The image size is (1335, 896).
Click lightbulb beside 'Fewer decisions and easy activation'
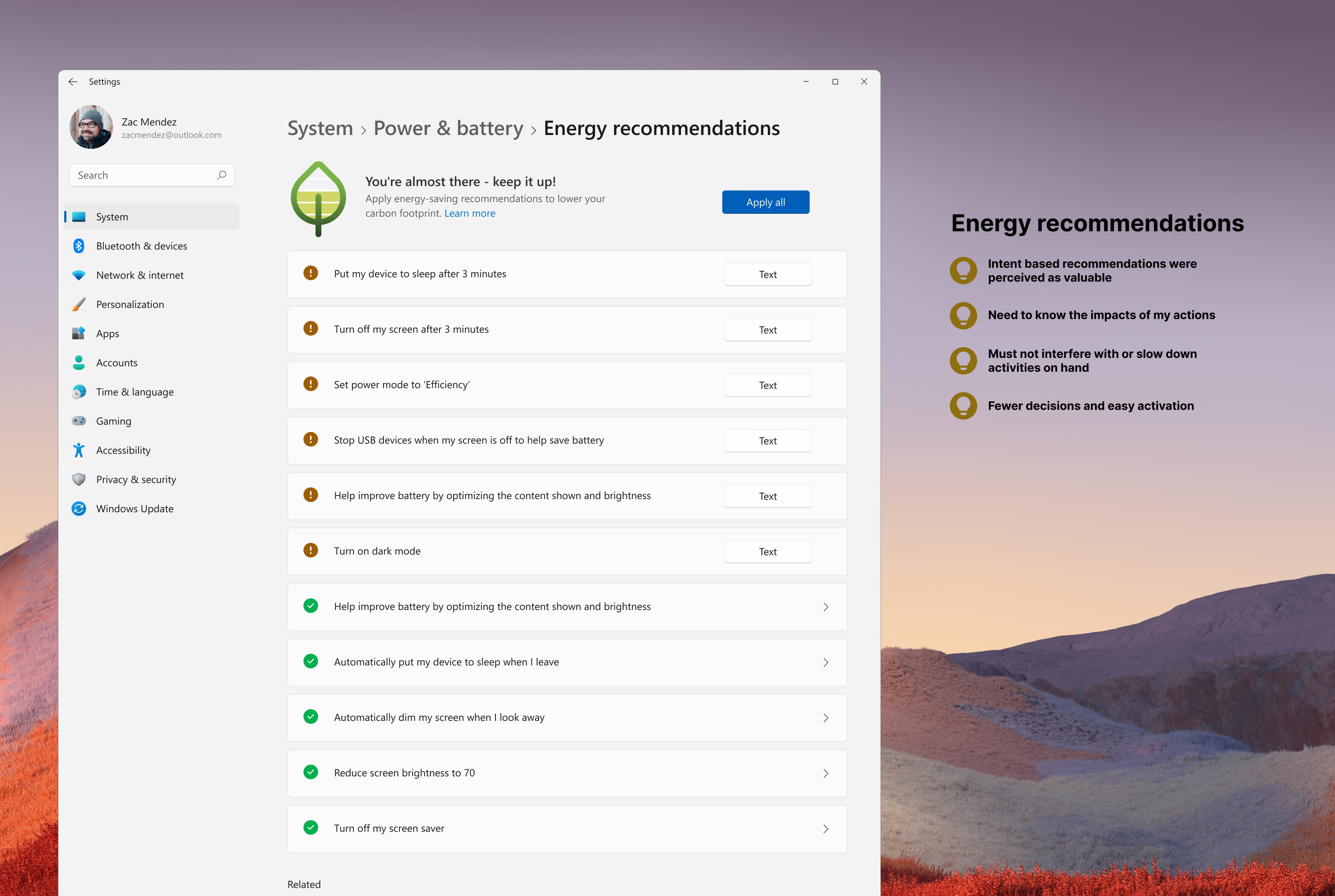963,406
